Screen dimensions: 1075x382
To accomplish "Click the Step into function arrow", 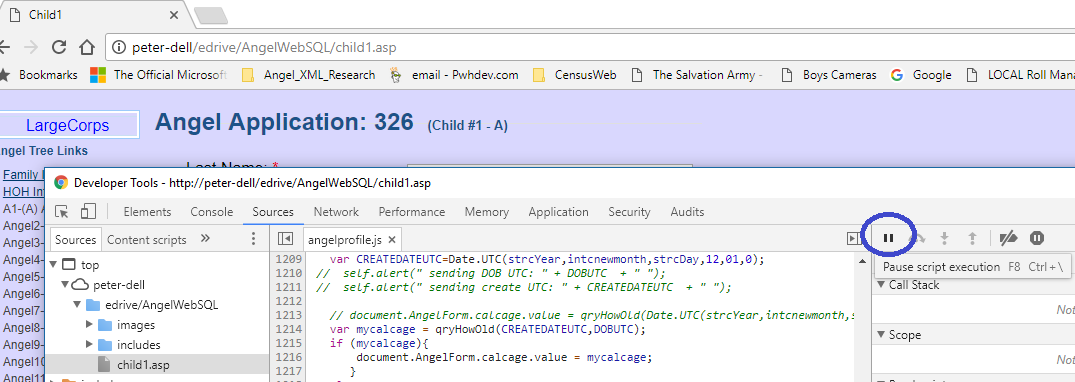I will (944, 238).
